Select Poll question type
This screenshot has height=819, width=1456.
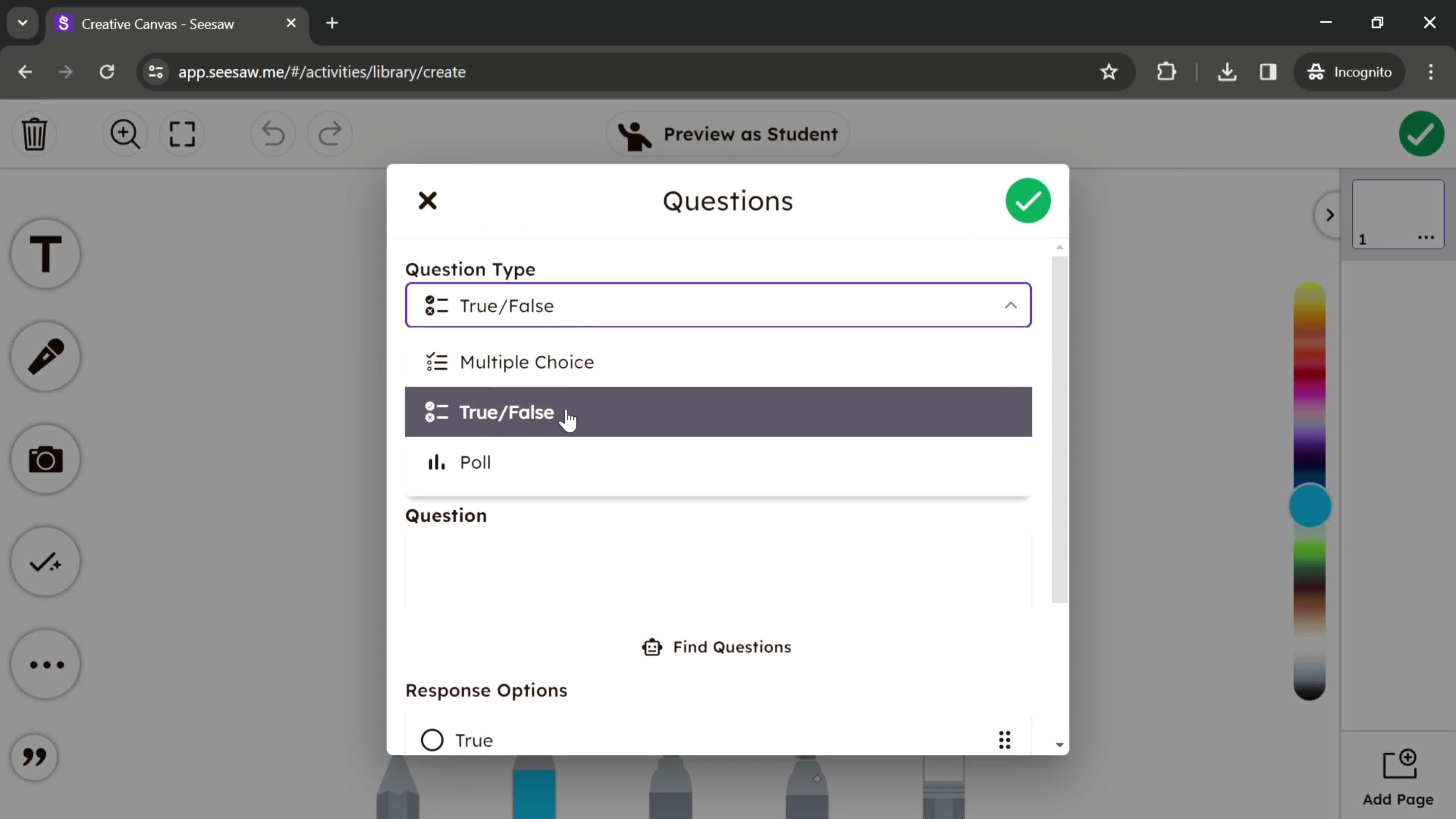[476, 461]
